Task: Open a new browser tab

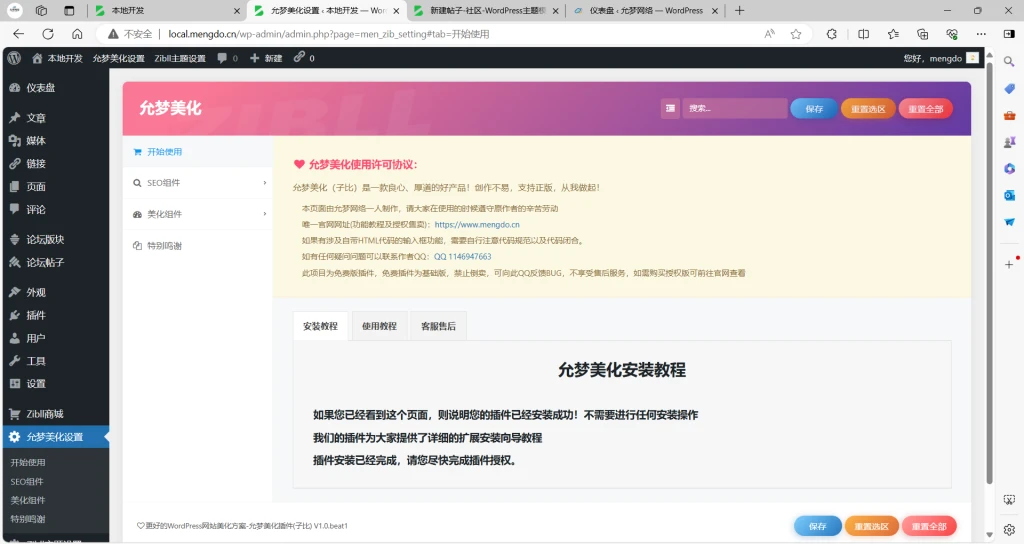Action: (739, 10)
